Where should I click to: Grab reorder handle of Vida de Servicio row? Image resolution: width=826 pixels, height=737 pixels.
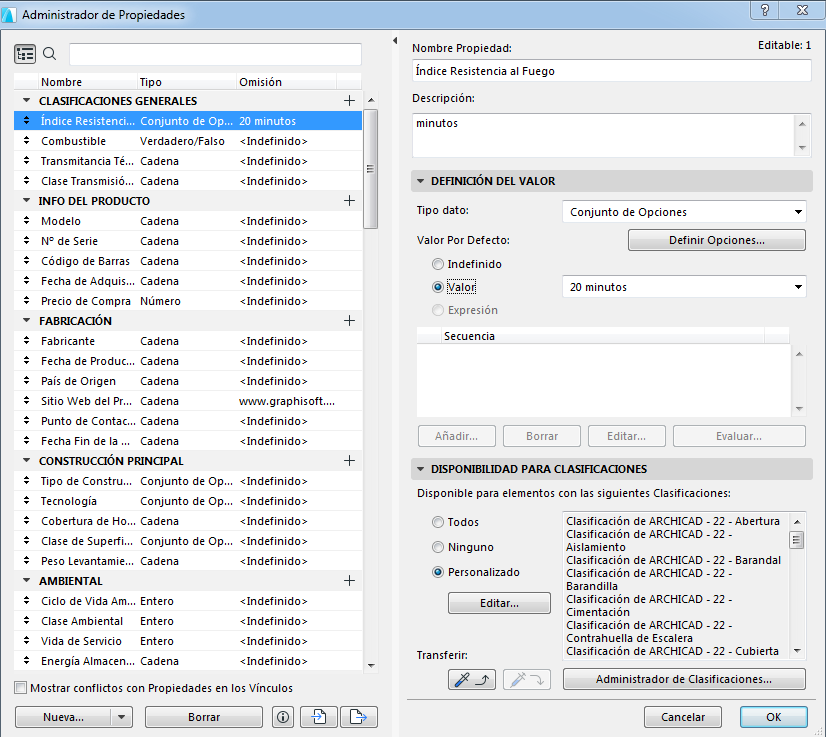coord(26,641)
